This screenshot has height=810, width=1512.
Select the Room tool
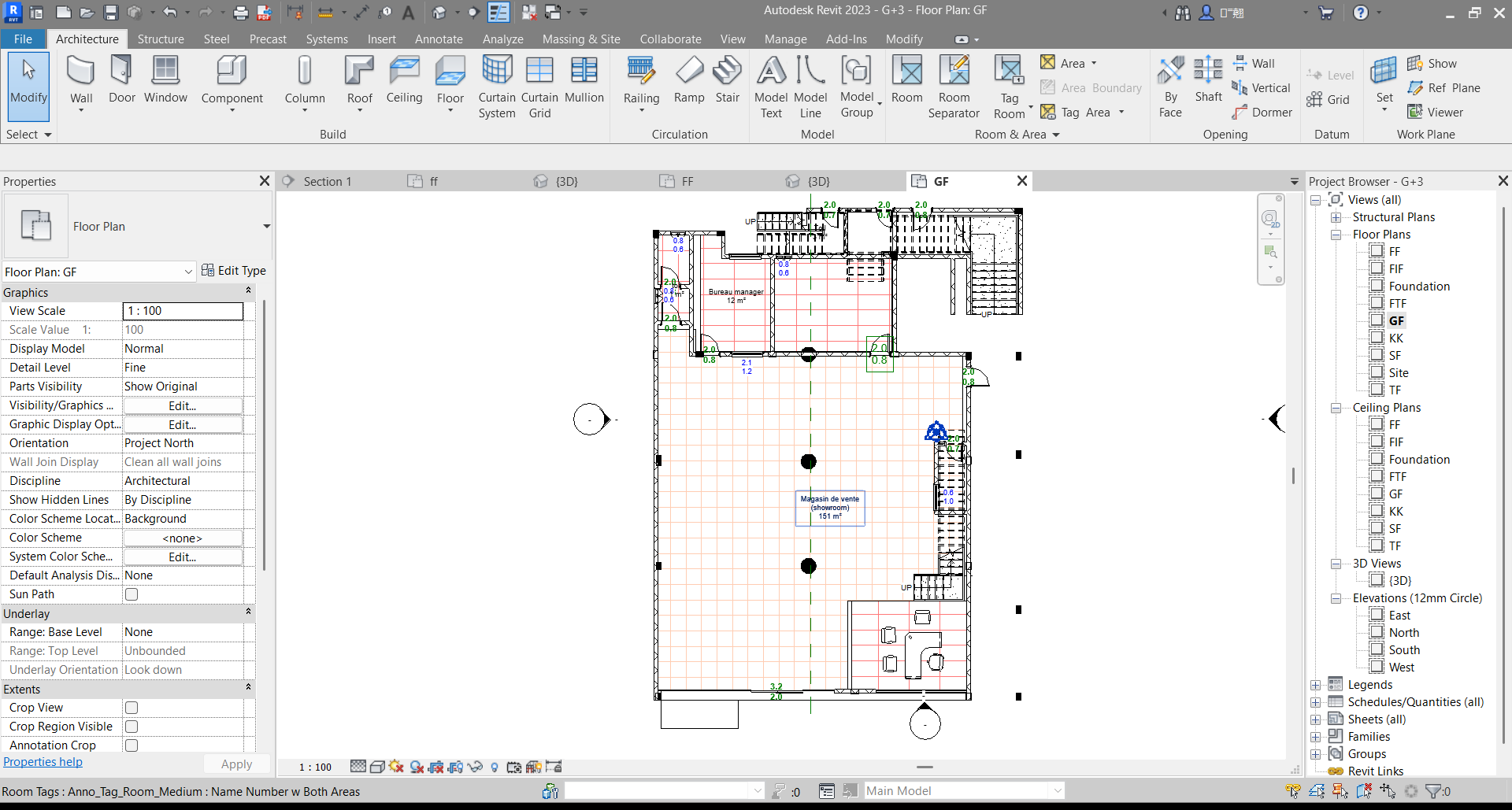pos(906,80)
